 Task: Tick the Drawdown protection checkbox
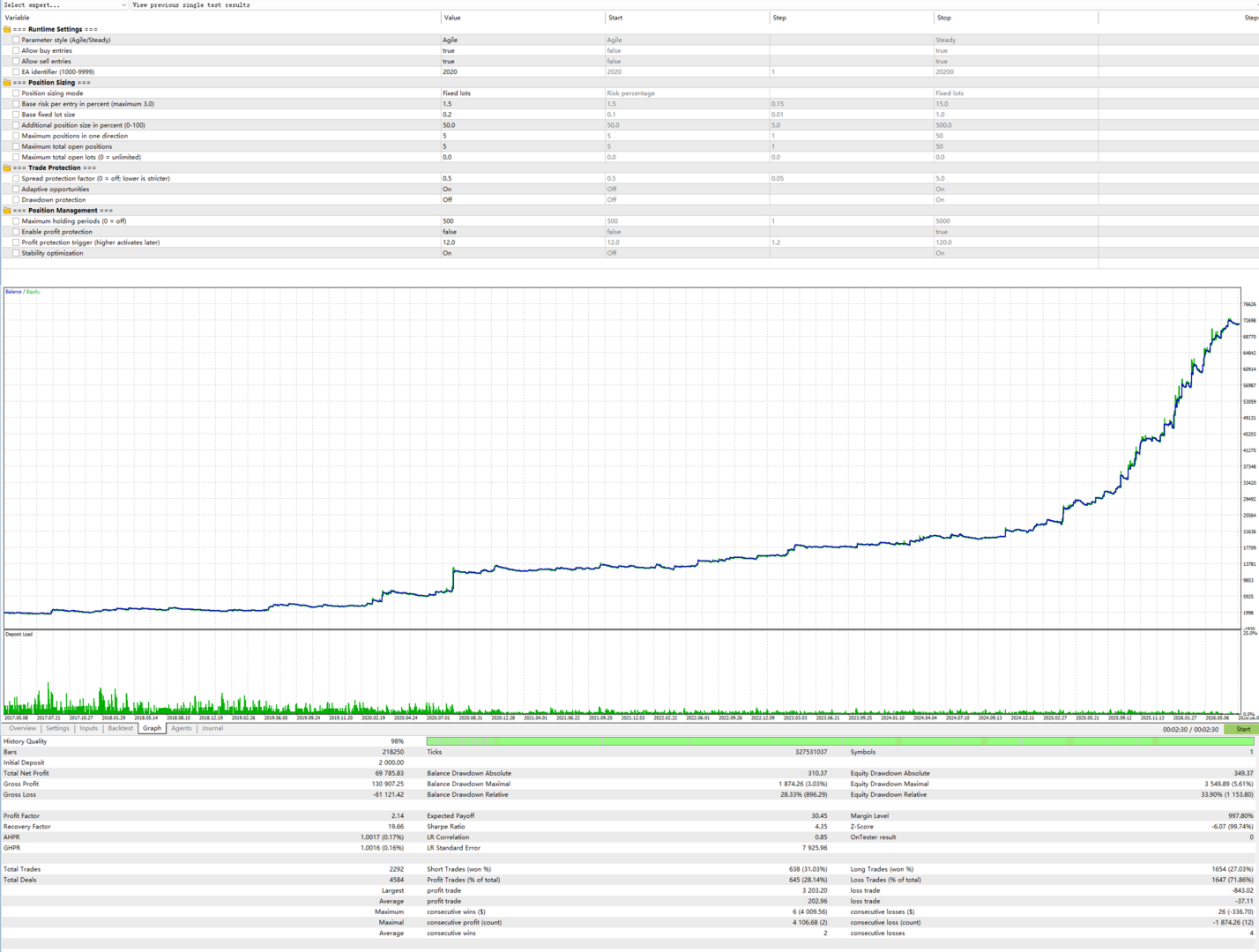point(16,199)
